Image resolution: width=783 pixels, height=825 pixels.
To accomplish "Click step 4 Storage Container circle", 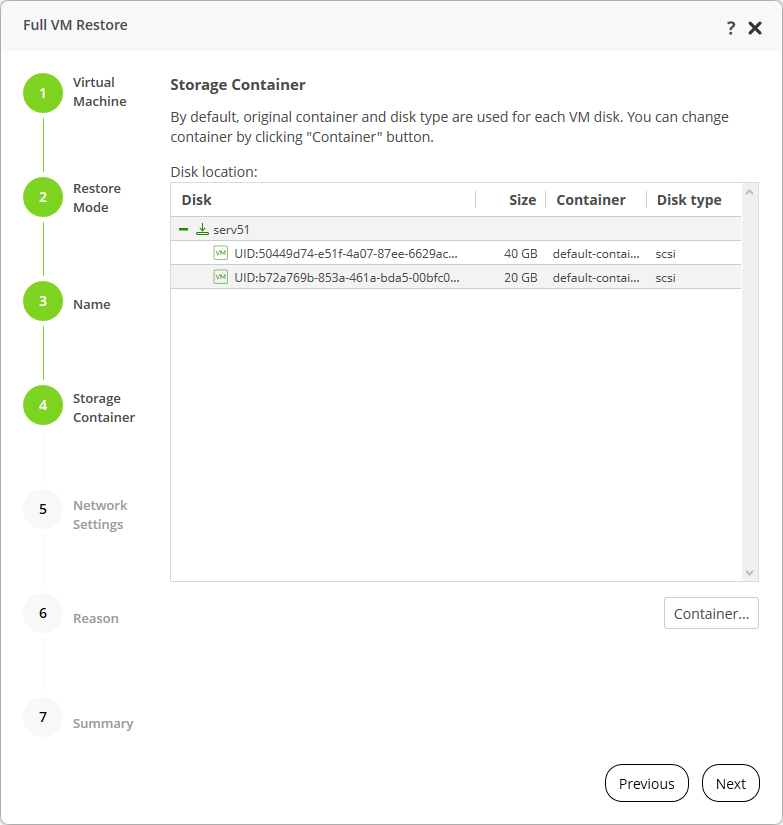I will [x=43, y=405].
